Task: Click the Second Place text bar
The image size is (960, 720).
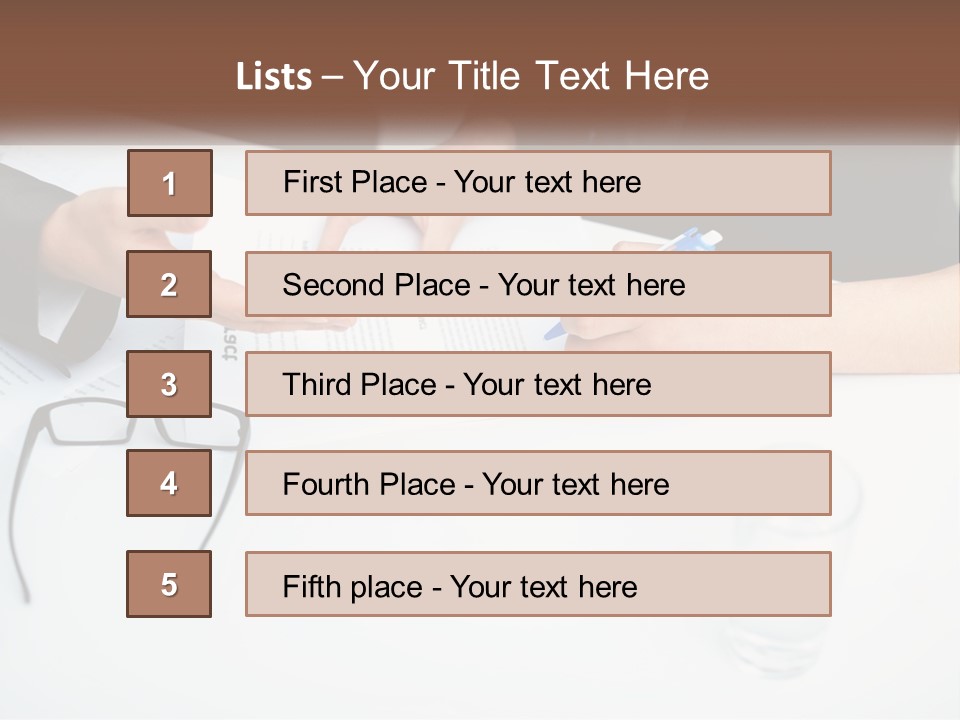Action: [x=538, y=284]
